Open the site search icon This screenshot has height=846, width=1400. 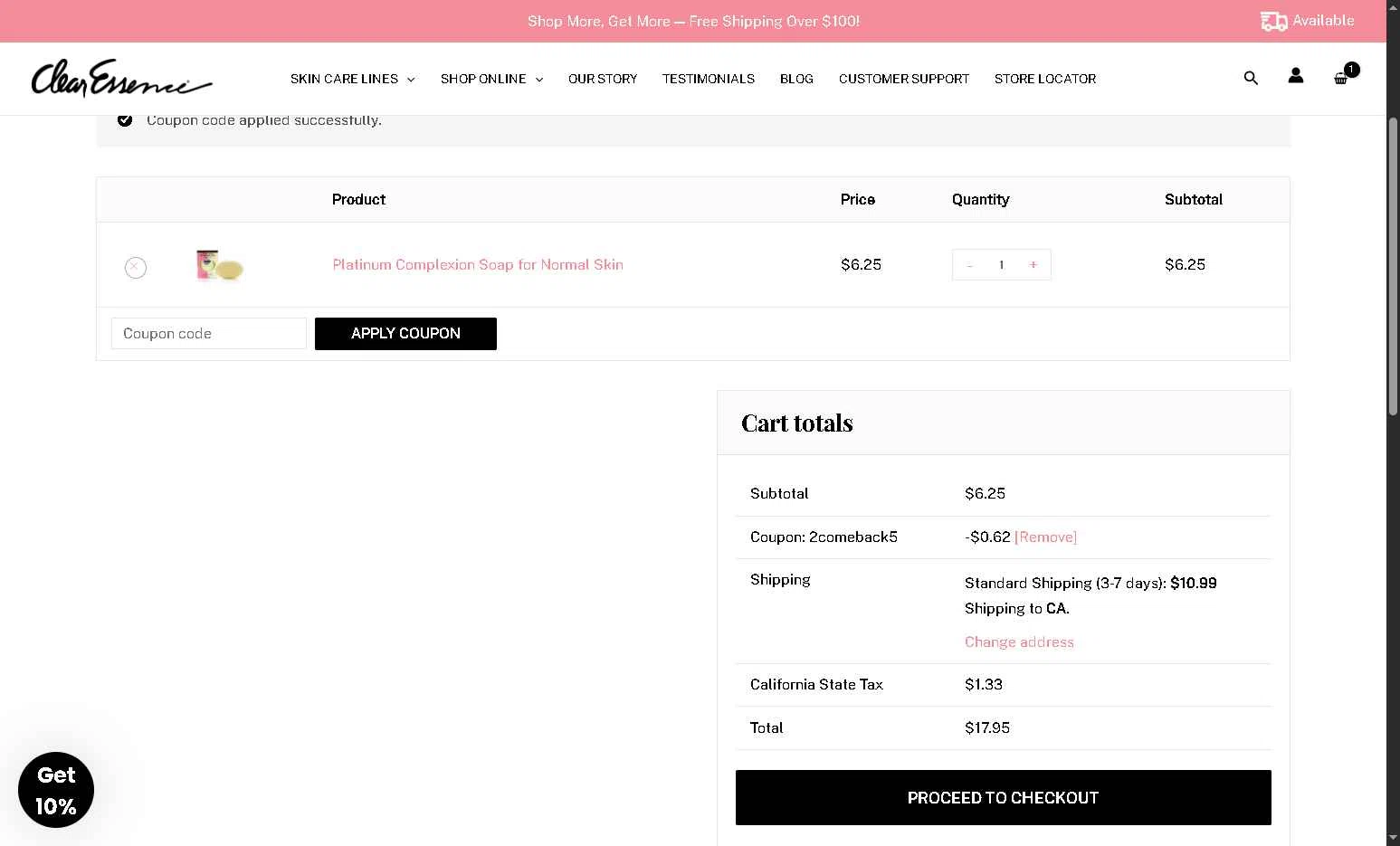[x=1251, y=78]
